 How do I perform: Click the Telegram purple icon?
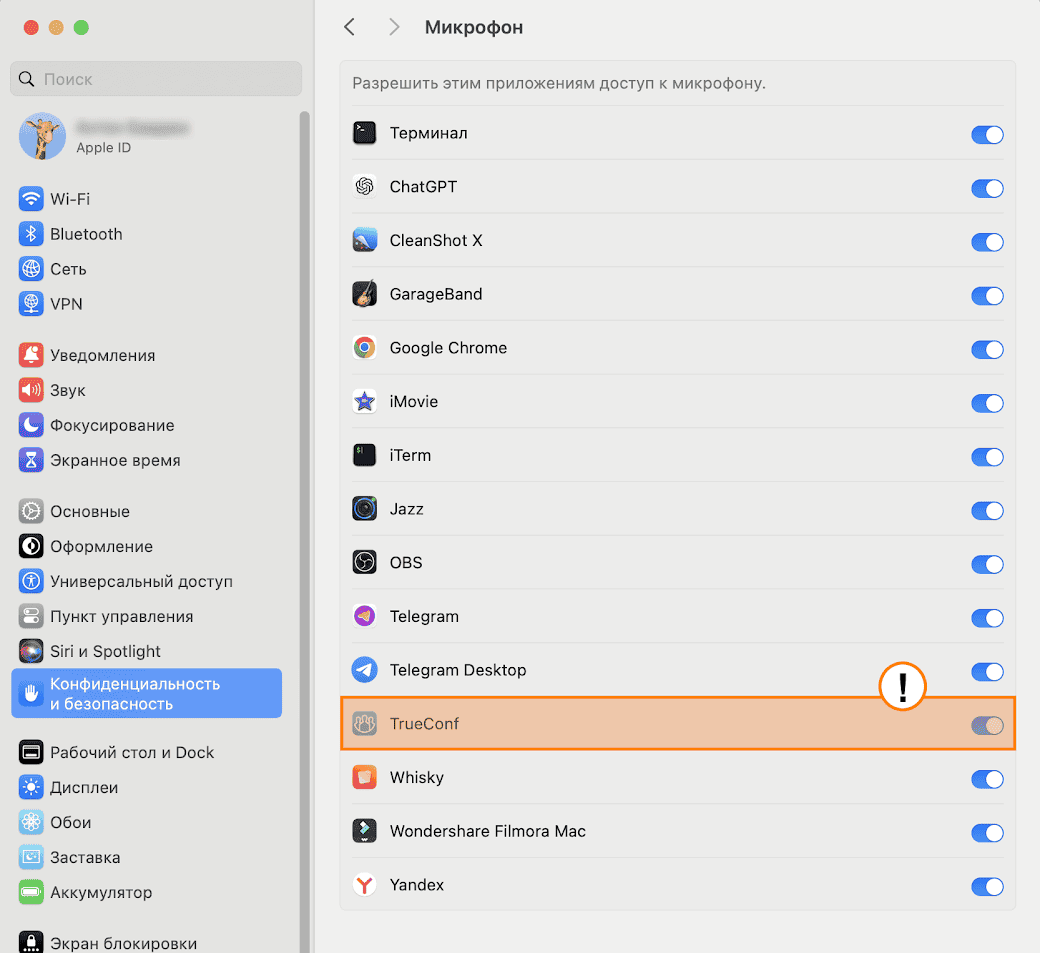[x=364, y=617]
